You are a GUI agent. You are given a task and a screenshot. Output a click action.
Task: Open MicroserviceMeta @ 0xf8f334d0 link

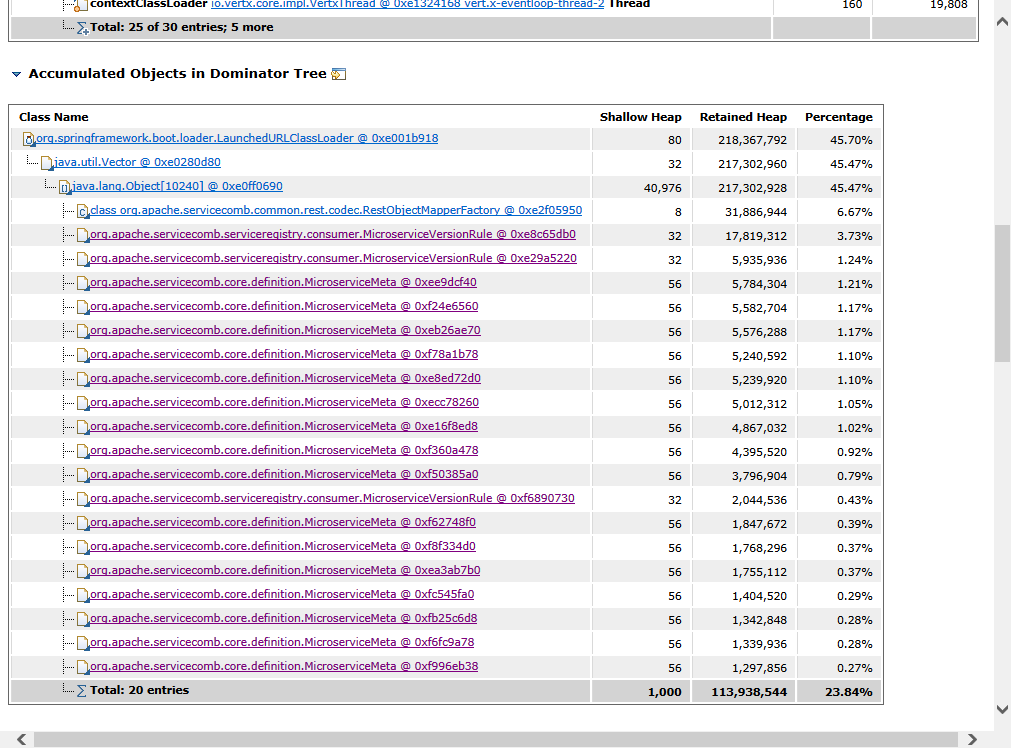click(283, 546)
